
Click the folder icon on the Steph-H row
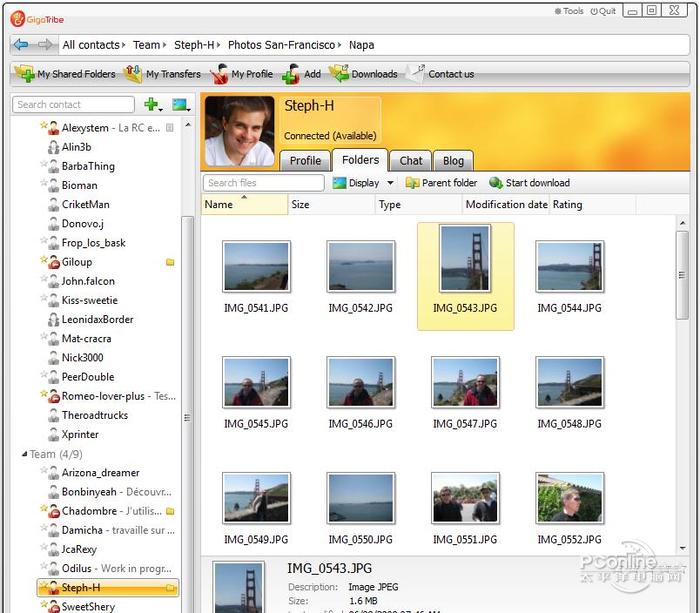tap(170, 588)
